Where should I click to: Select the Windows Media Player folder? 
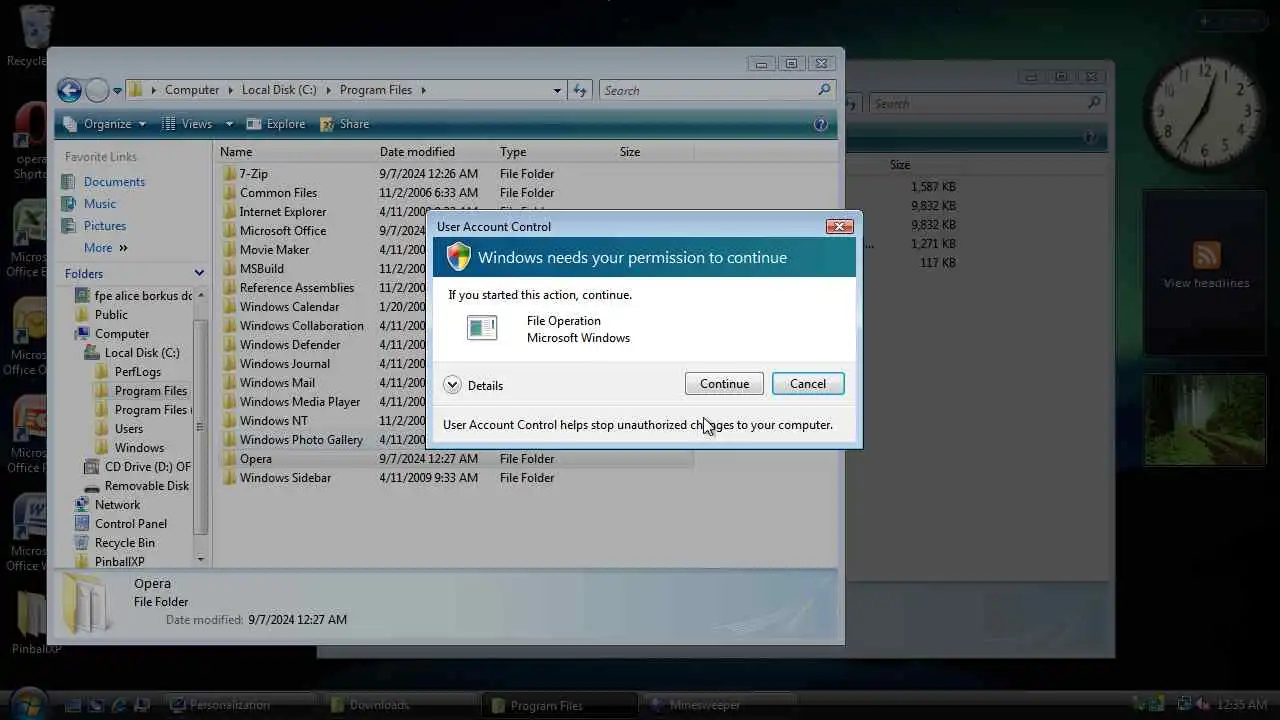pos(299,402)
